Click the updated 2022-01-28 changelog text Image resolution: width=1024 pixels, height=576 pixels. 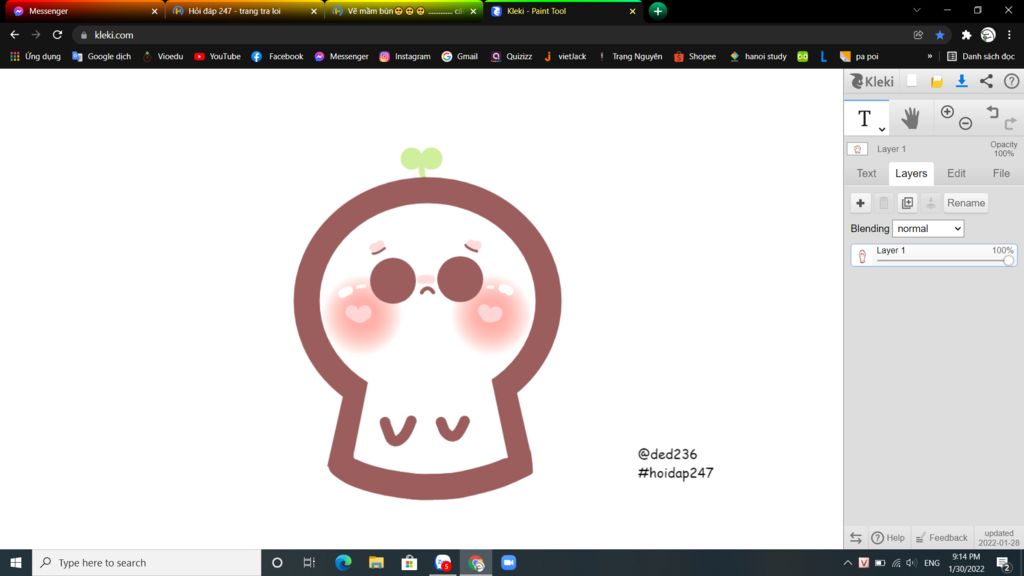(999, 537)
